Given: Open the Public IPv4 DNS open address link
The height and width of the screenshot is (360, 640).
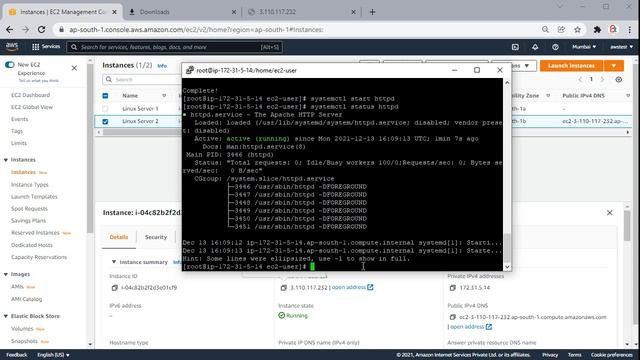Looking at the screenshot, I should coord(470,327).
